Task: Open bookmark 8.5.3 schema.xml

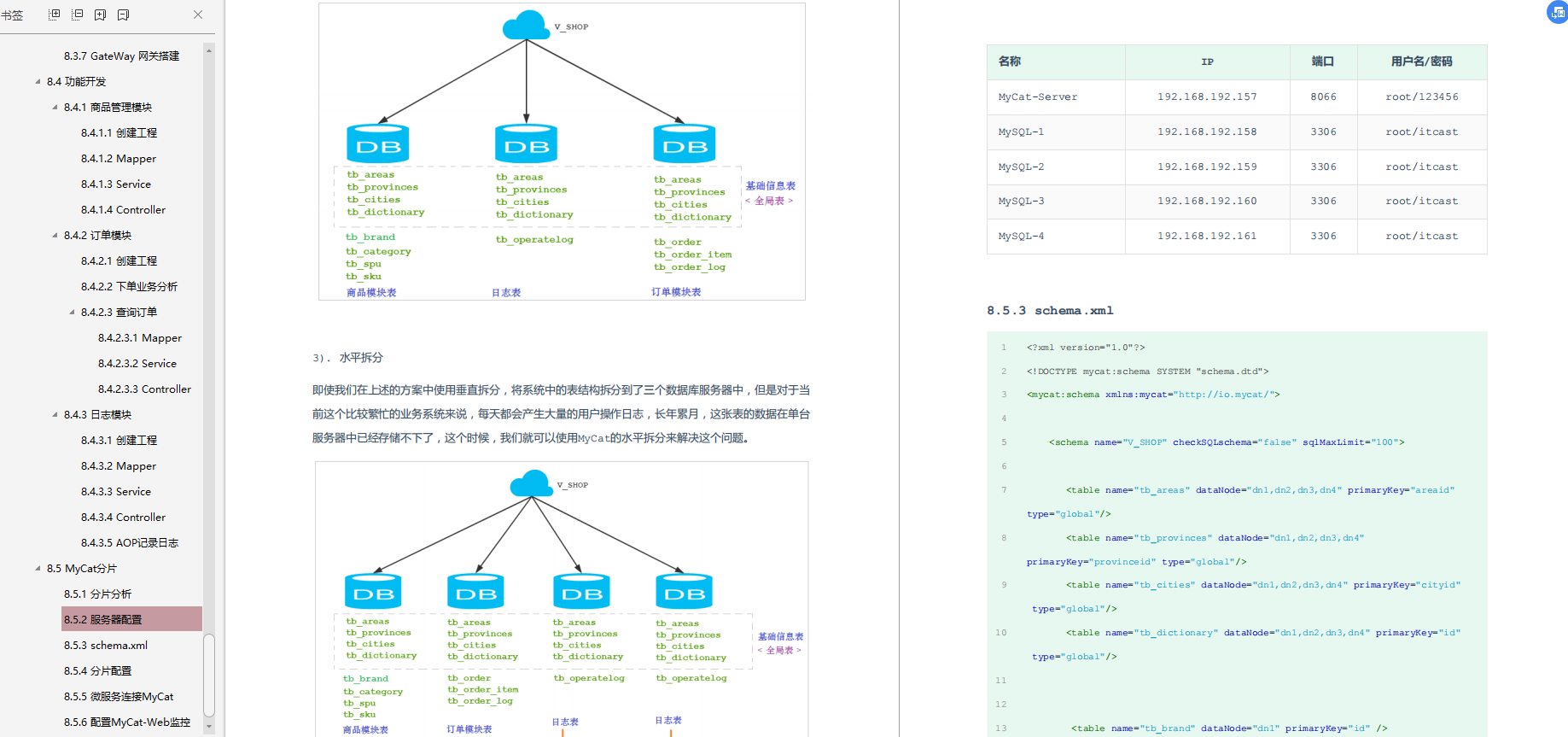Action: 106,645
